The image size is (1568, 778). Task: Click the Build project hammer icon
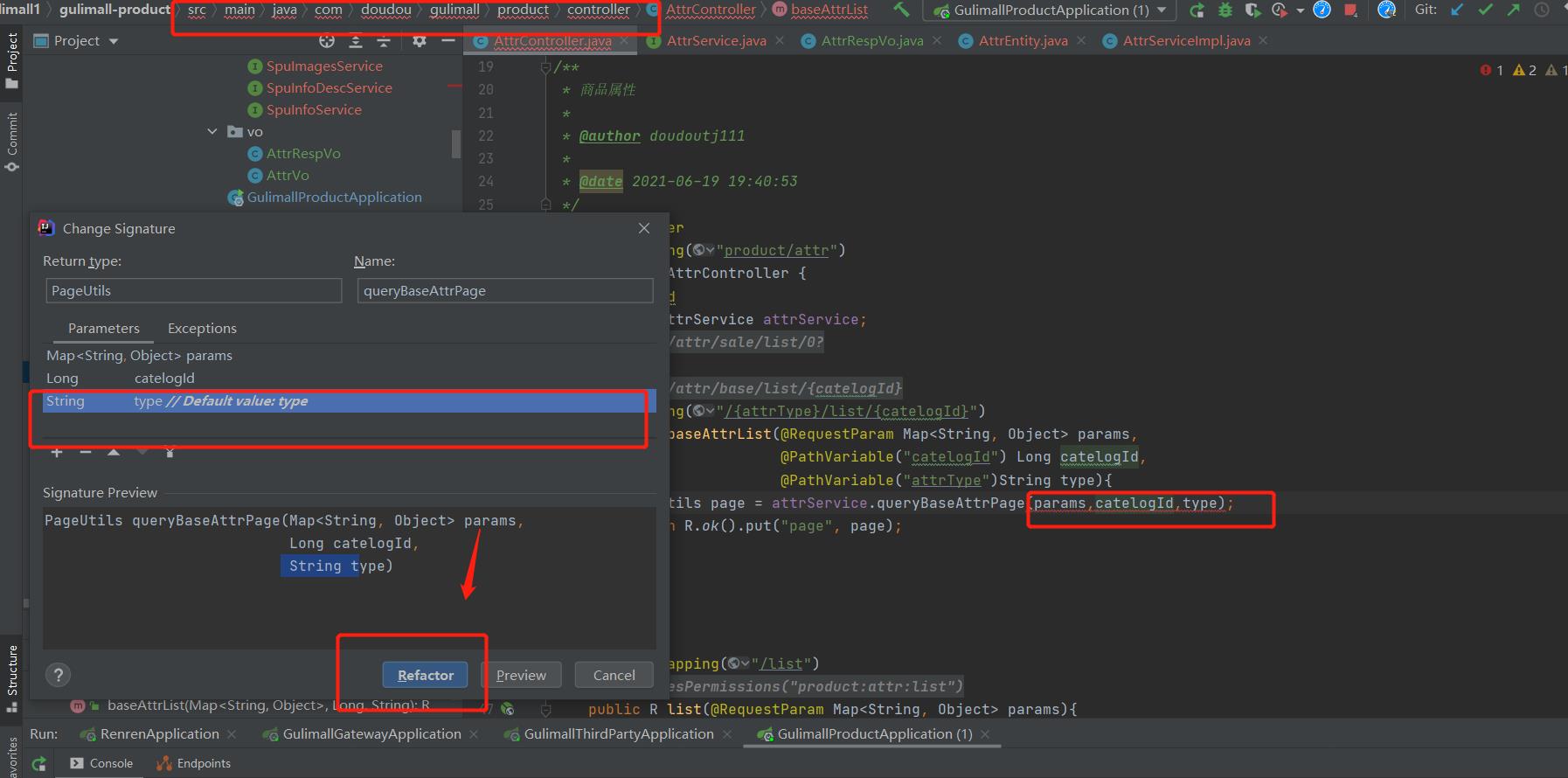tap(901, 10)
